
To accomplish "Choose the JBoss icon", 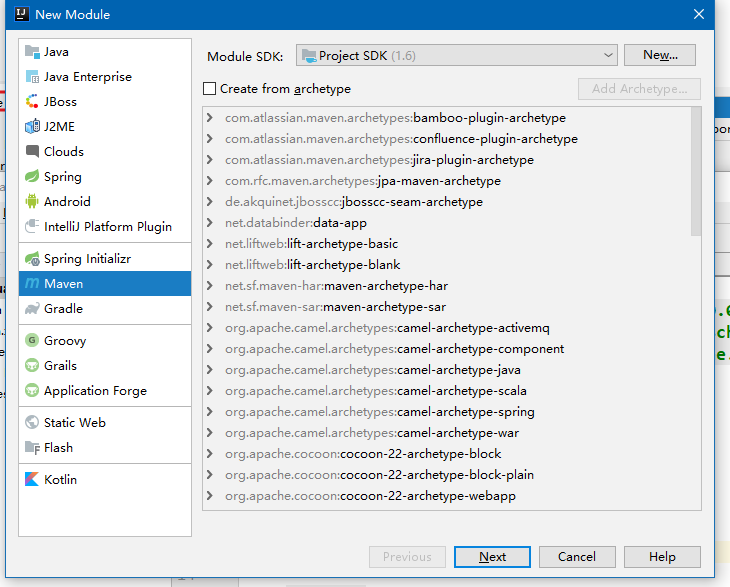I will coord(32,101).
